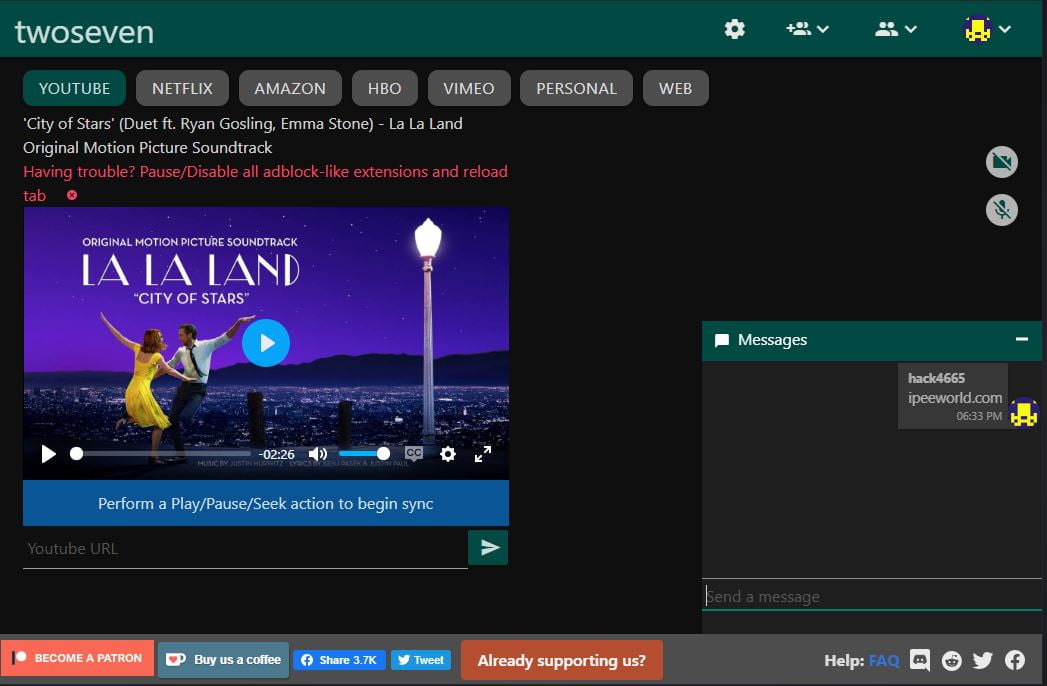Open twoseven settings via the gear icon
The image size is (1047, 686).
point(734,29)
